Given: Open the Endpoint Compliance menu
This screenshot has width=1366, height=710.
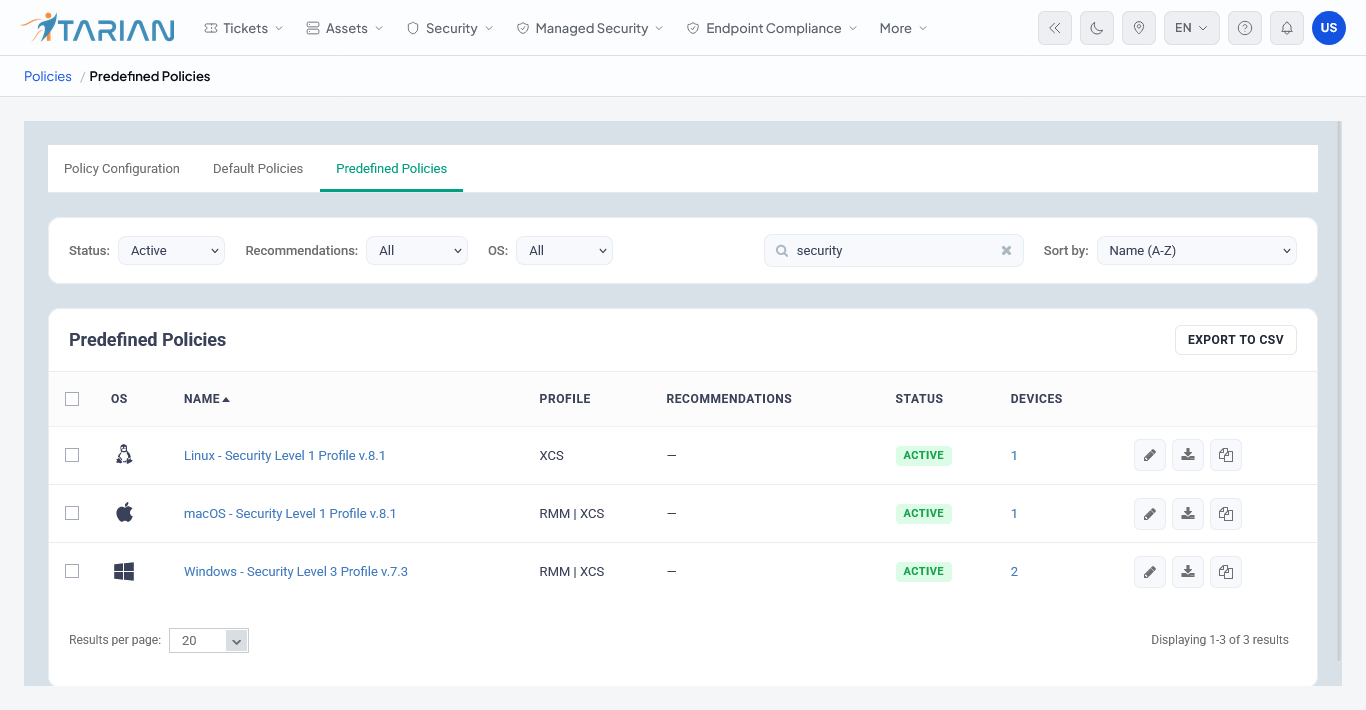Looking at the screenshot, I should click(x=772, y=28).
